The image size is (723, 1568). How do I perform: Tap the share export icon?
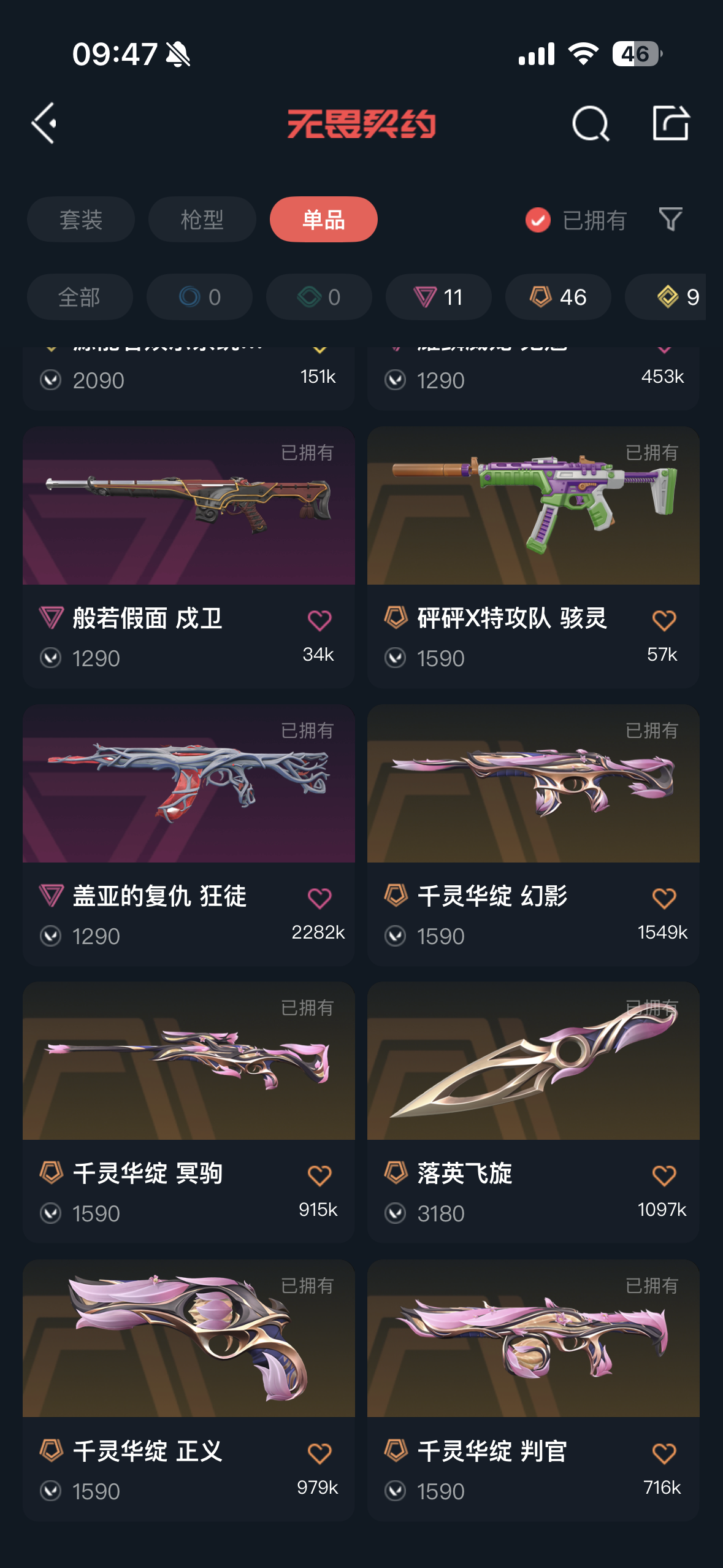[670, 123]
